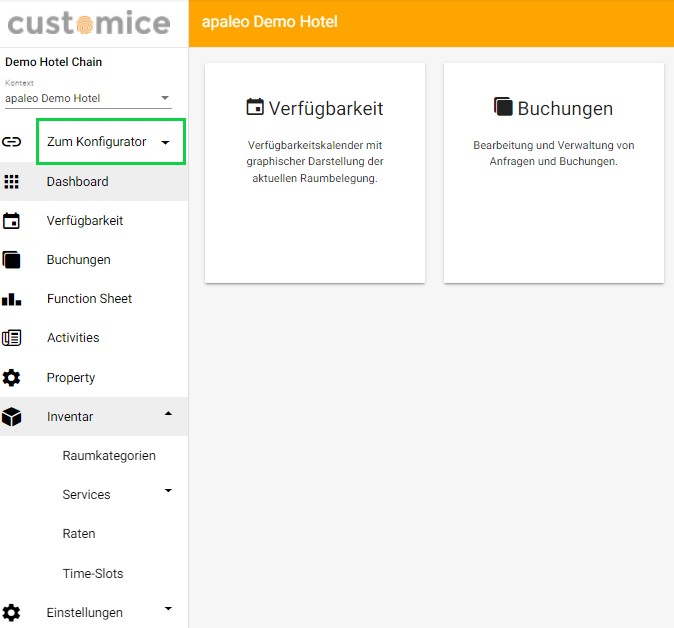Click the link icon beside Zum Konfigurator
This screenshot has height=628, width=674.
click(x=12, y=141)
